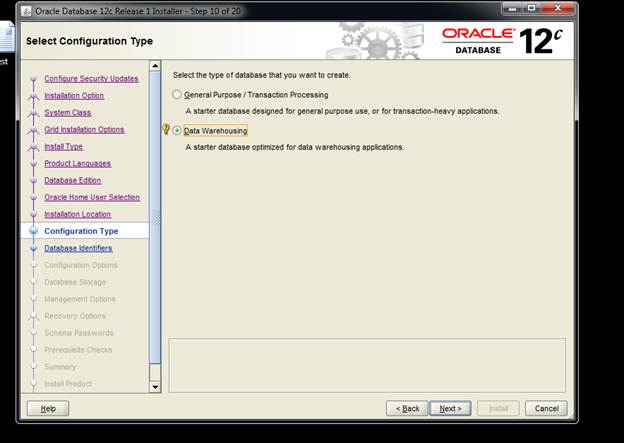Open the Configure Security Updates step

92,78
